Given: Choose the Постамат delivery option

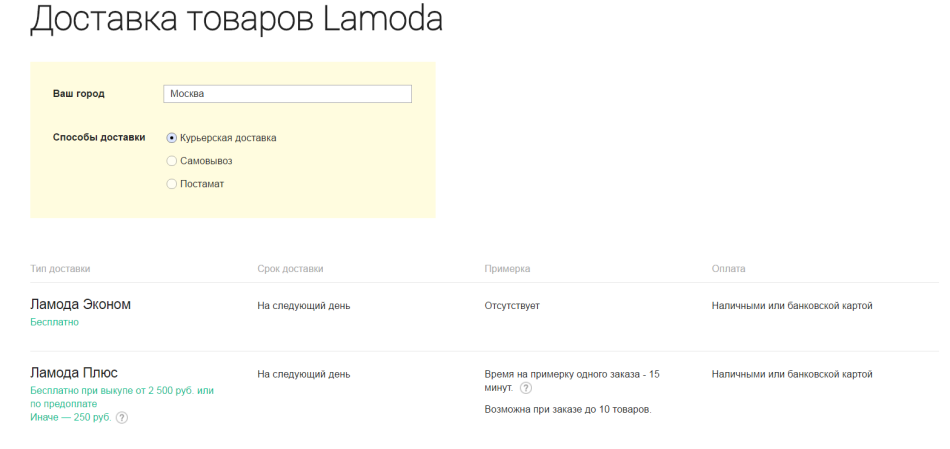Looking at the screenshot, I should click(x=171, y=184).
